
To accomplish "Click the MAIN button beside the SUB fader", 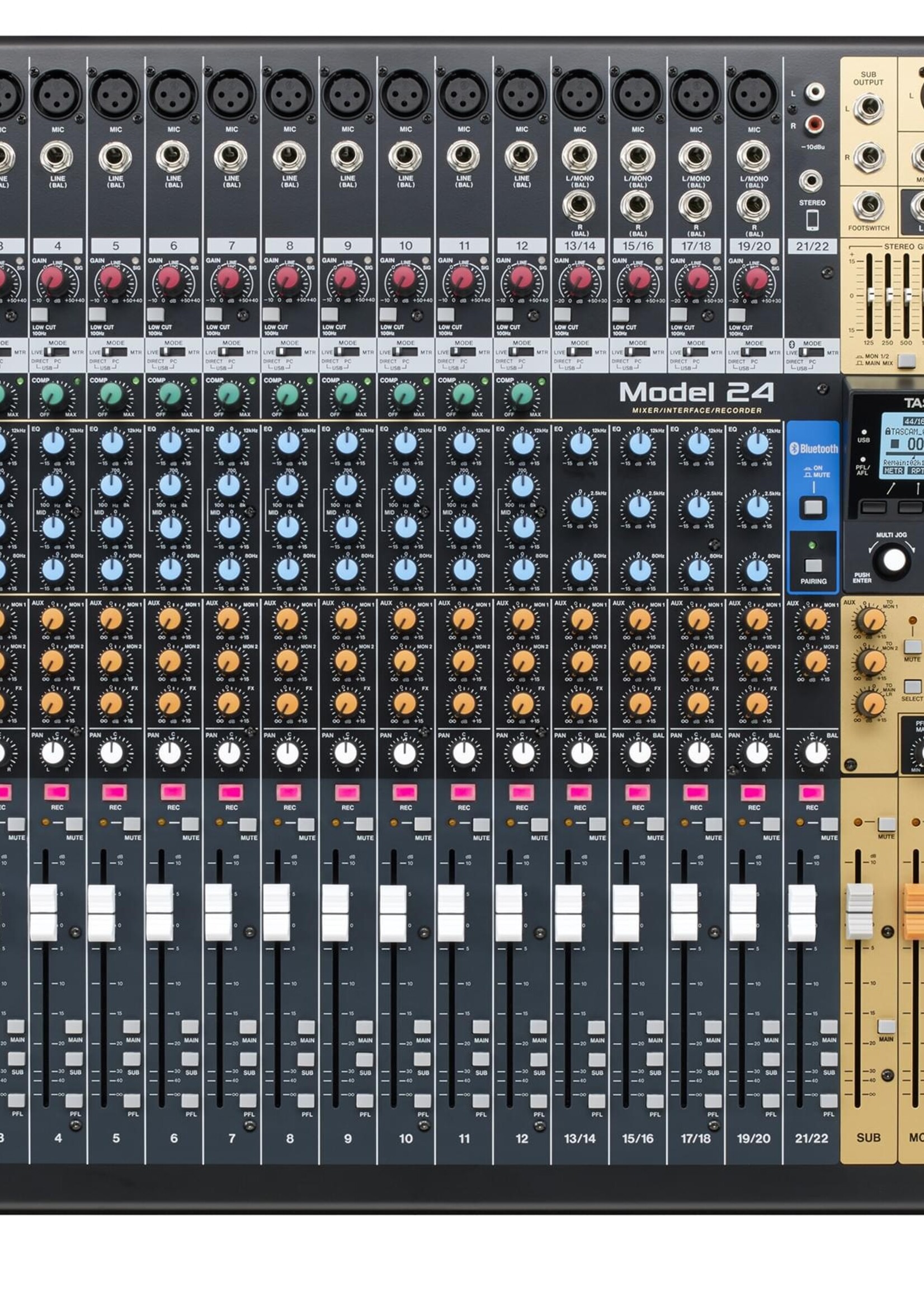I will pos(886,1027).
